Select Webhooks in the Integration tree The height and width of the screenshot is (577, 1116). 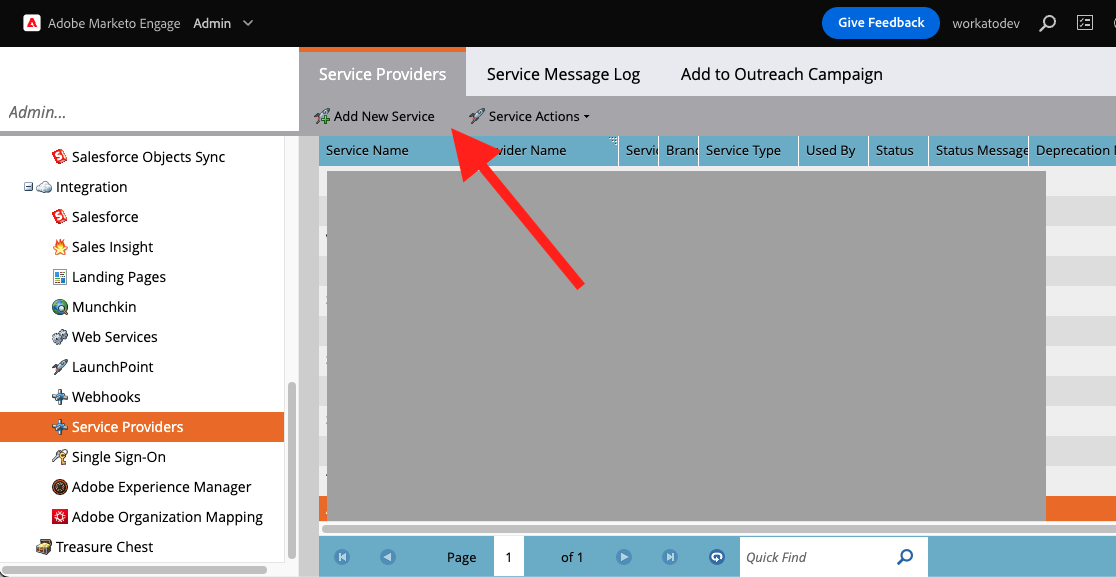tap(106, 397)
